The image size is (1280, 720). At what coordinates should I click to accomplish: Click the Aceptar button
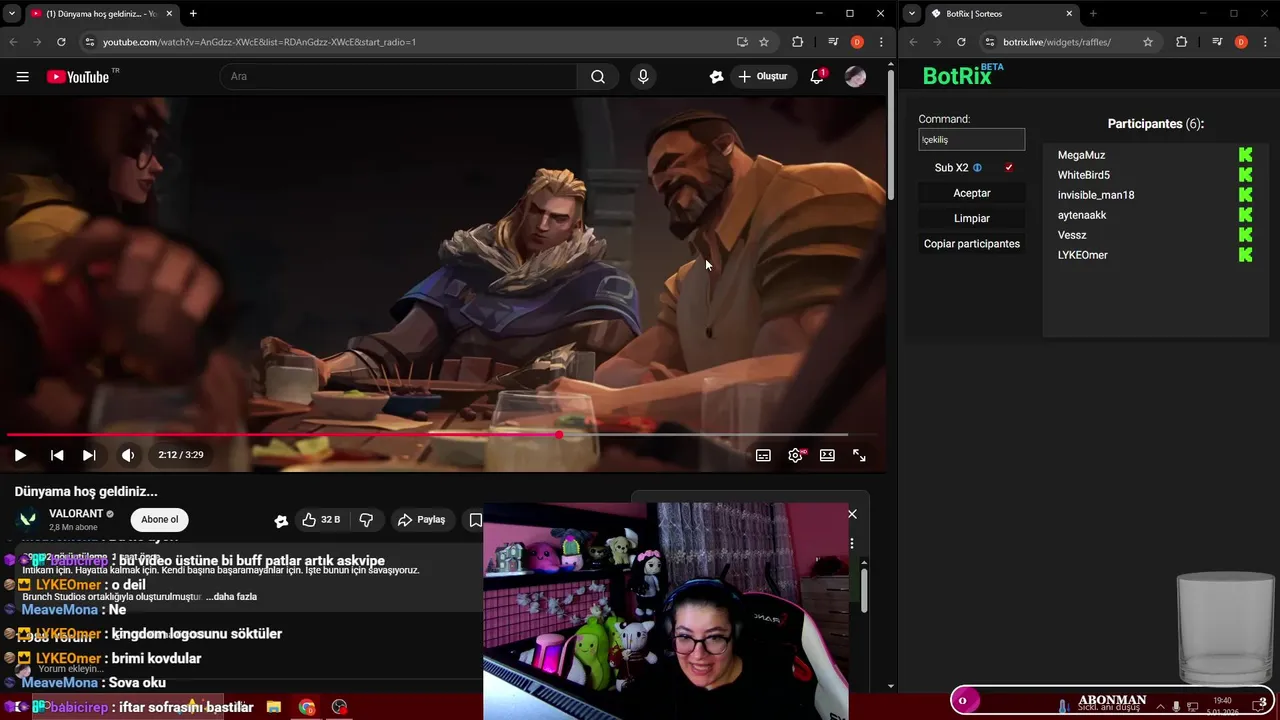click(x=972, y=193)
